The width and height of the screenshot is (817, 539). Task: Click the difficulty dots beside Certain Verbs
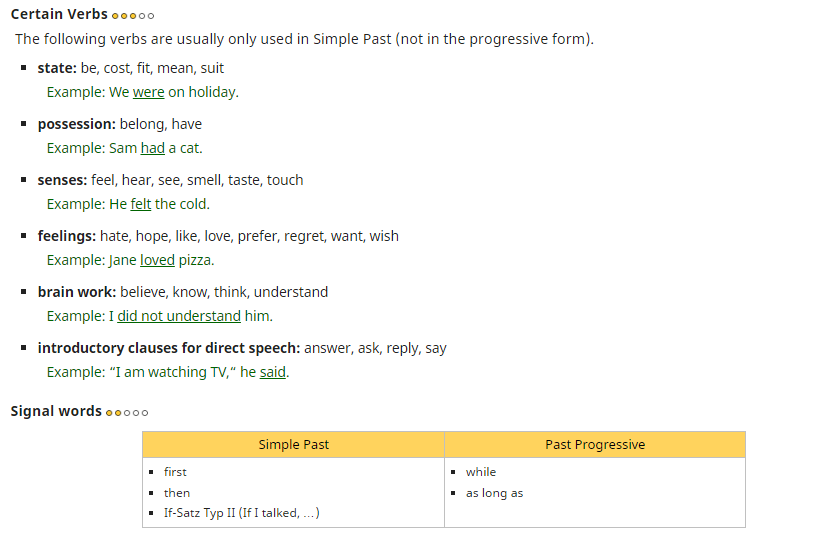pyautogui.click(x=133, y=16)
